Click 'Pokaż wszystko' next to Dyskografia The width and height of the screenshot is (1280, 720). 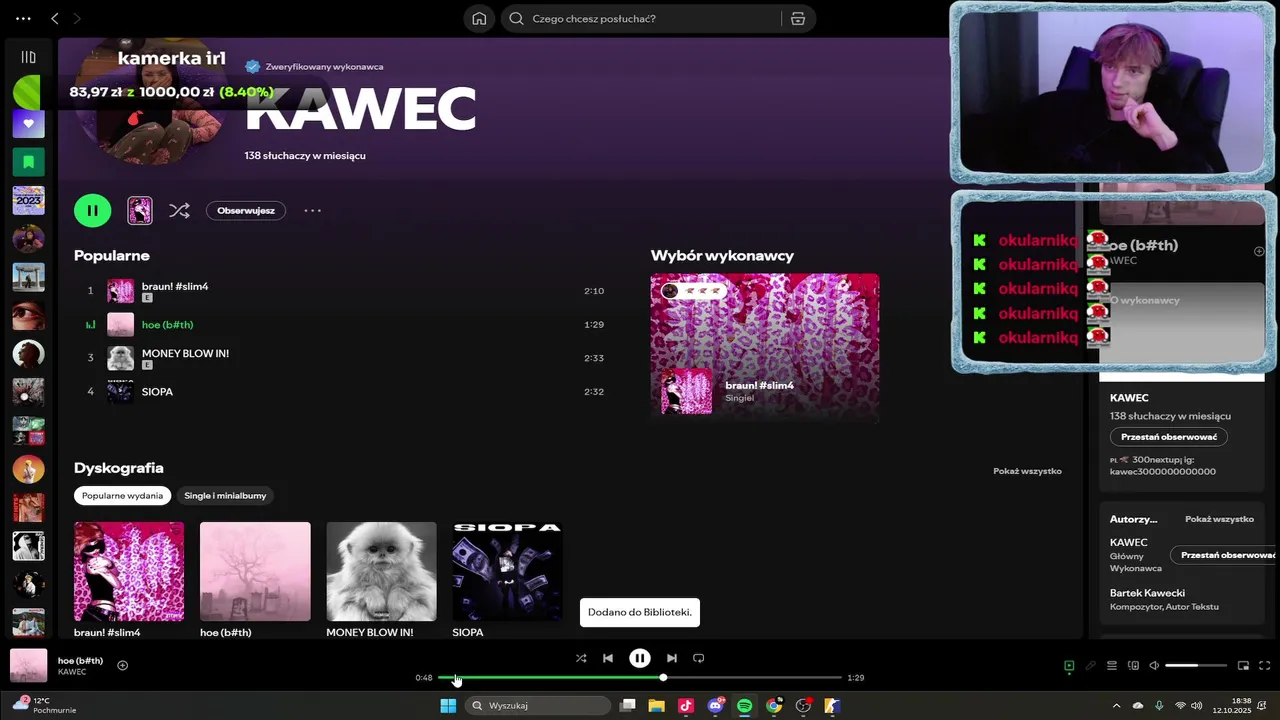click(x=1027, y=471)
